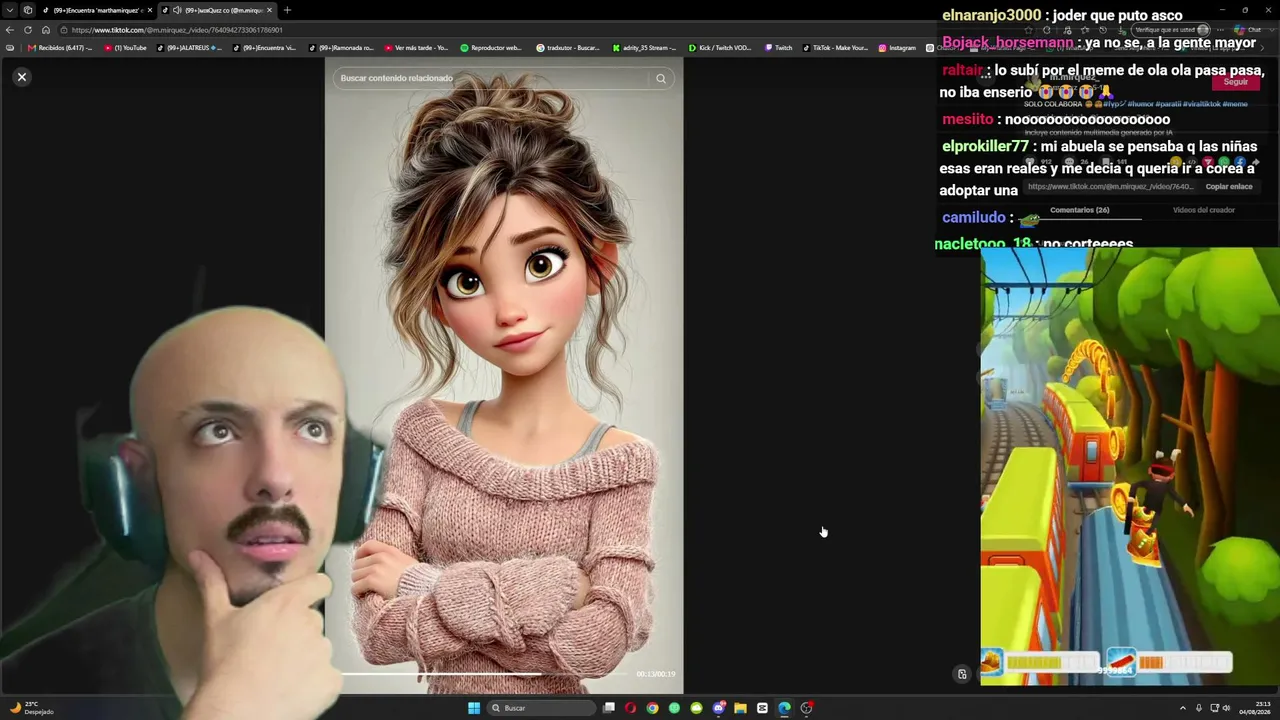Viewport: 1280px width, 720px height.
Task: Open the microphone tray icon
Action: [1199, 708]
